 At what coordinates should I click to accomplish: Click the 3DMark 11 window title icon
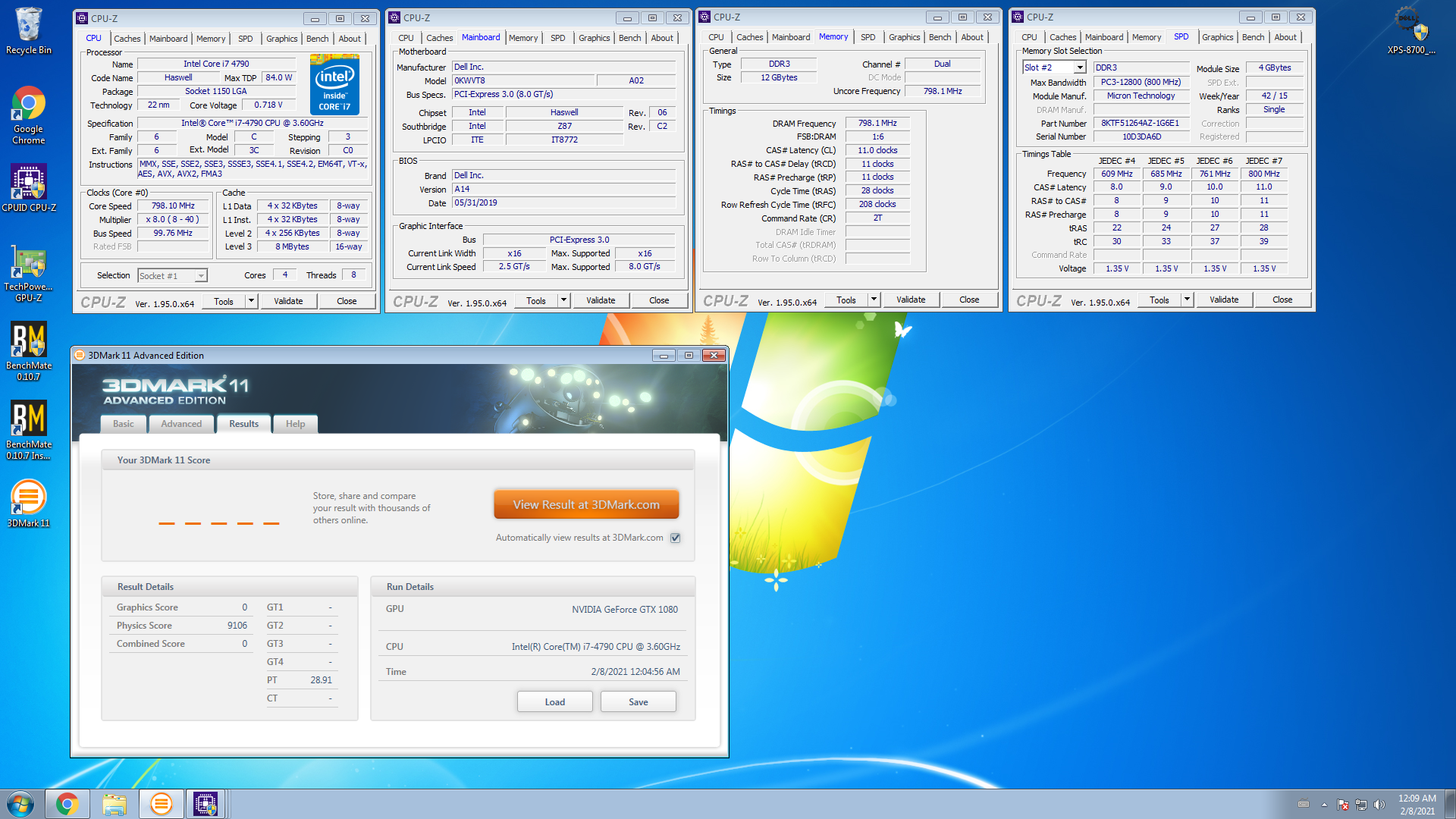click(80, 355)
